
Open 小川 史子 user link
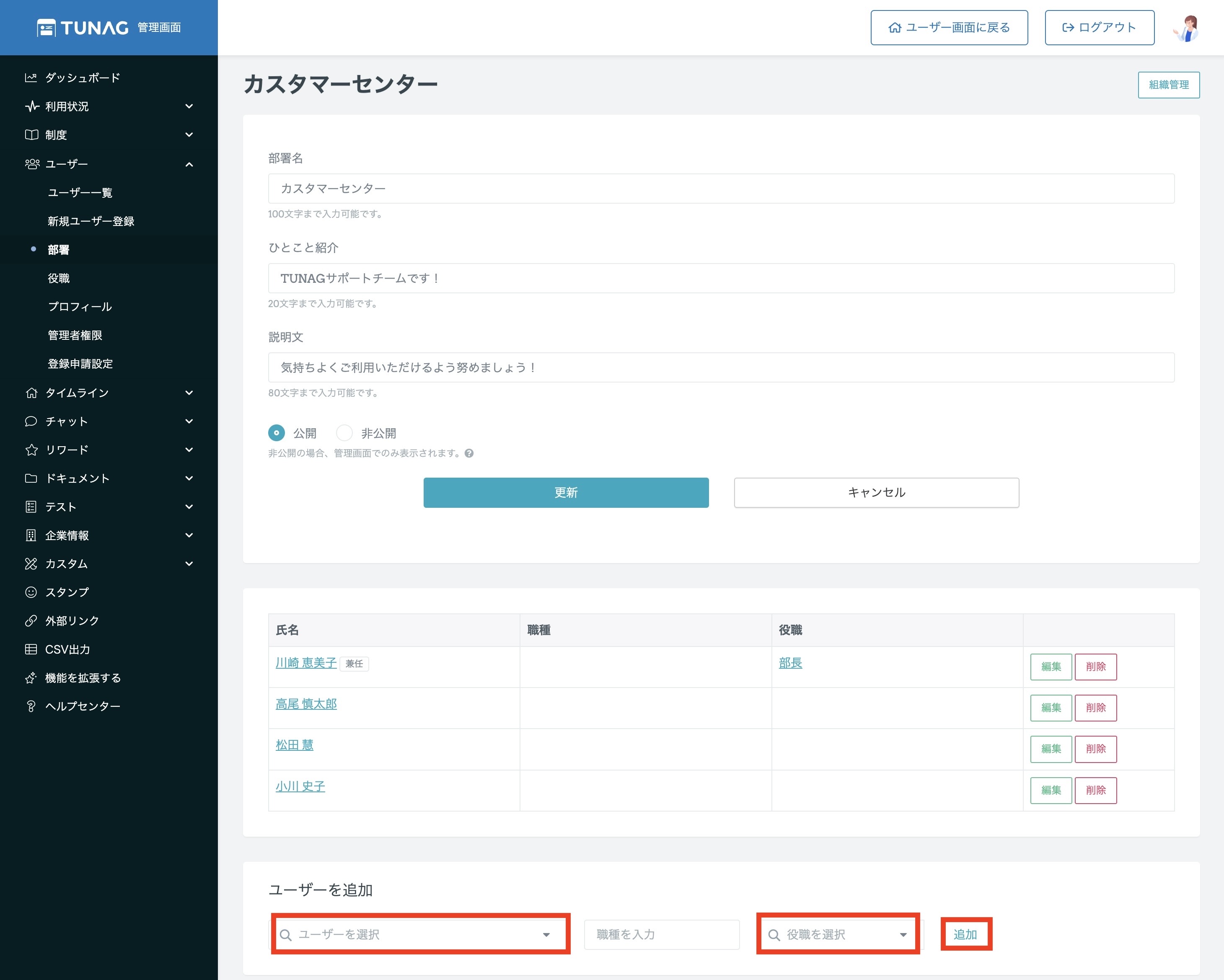pos(300,786)
